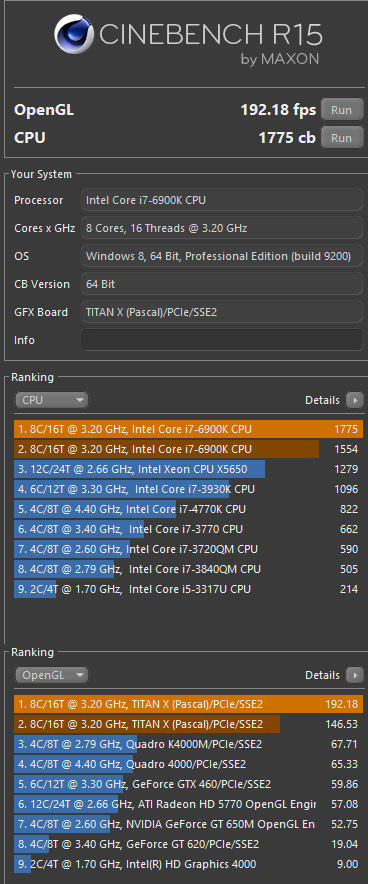Select the i7-4770K CPU ranking row
Image resolution: width=368 pixels, height=884 pixels.
[188, 509]
